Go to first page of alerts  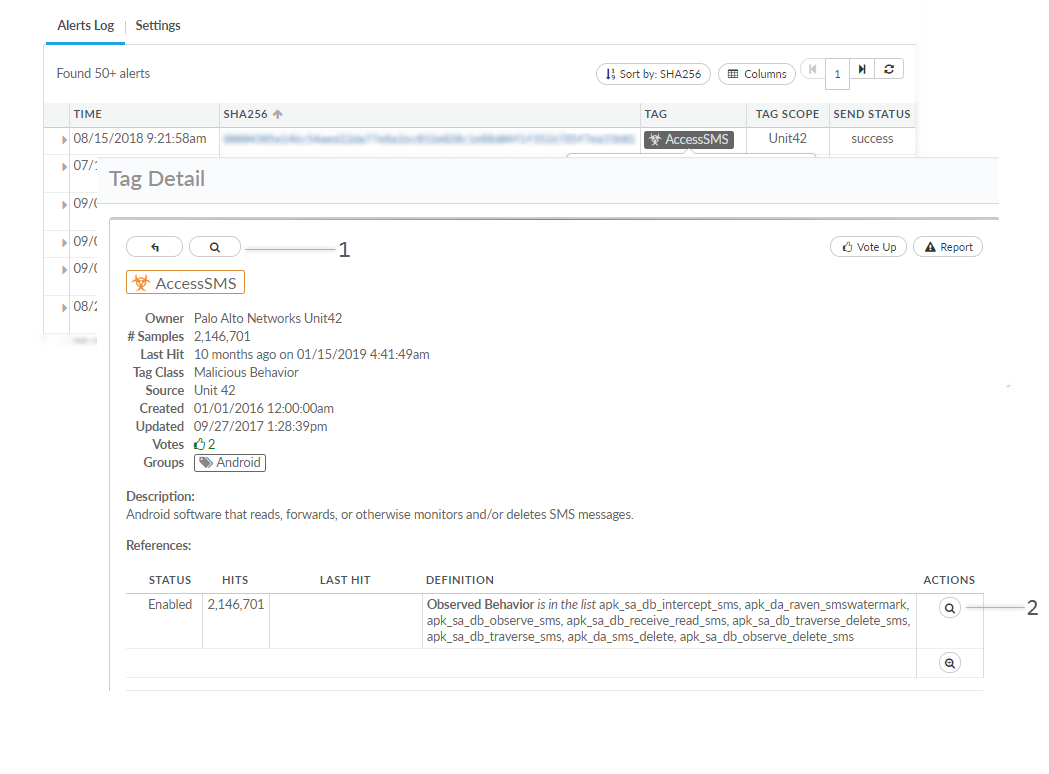click(813, 69)
